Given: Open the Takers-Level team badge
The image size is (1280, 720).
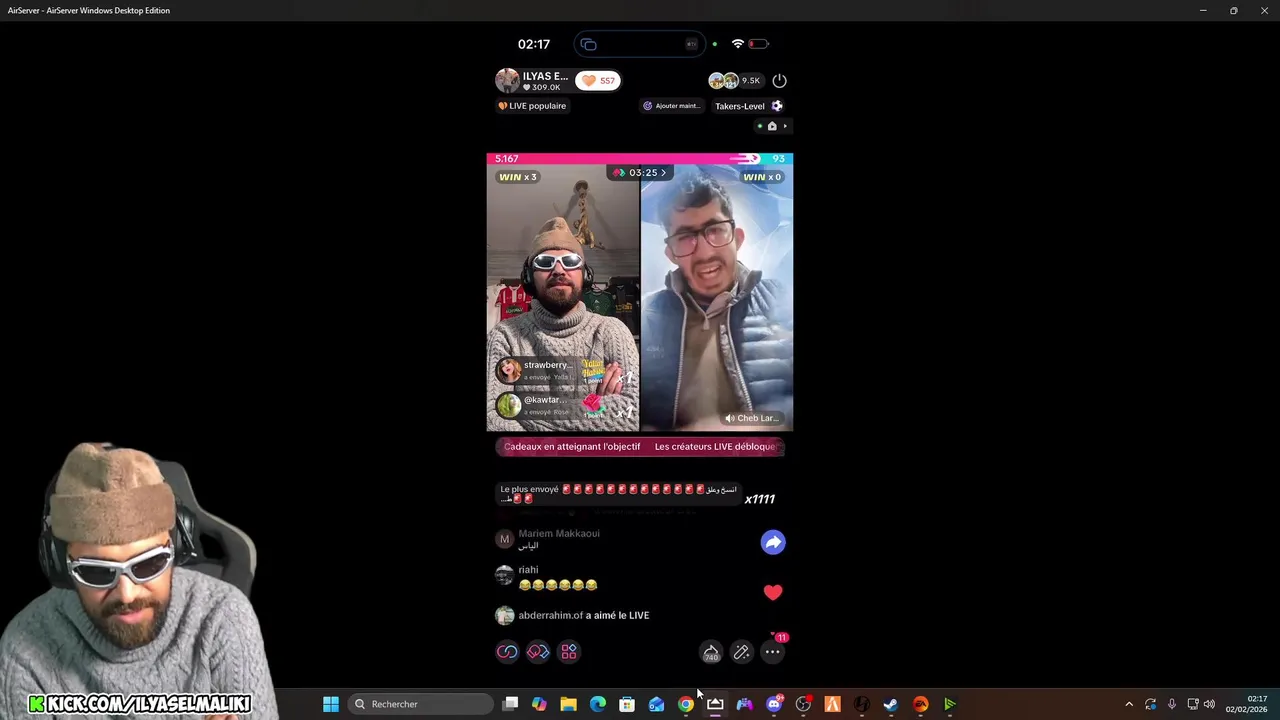Looking at the screenshot, I should [x=749, y=106].
